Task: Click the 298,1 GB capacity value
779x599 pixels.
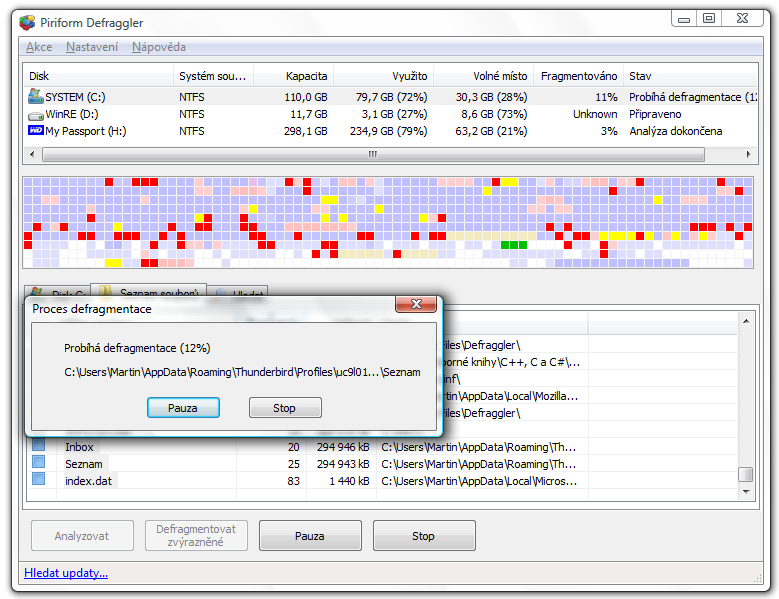Action: click(306, 131)
